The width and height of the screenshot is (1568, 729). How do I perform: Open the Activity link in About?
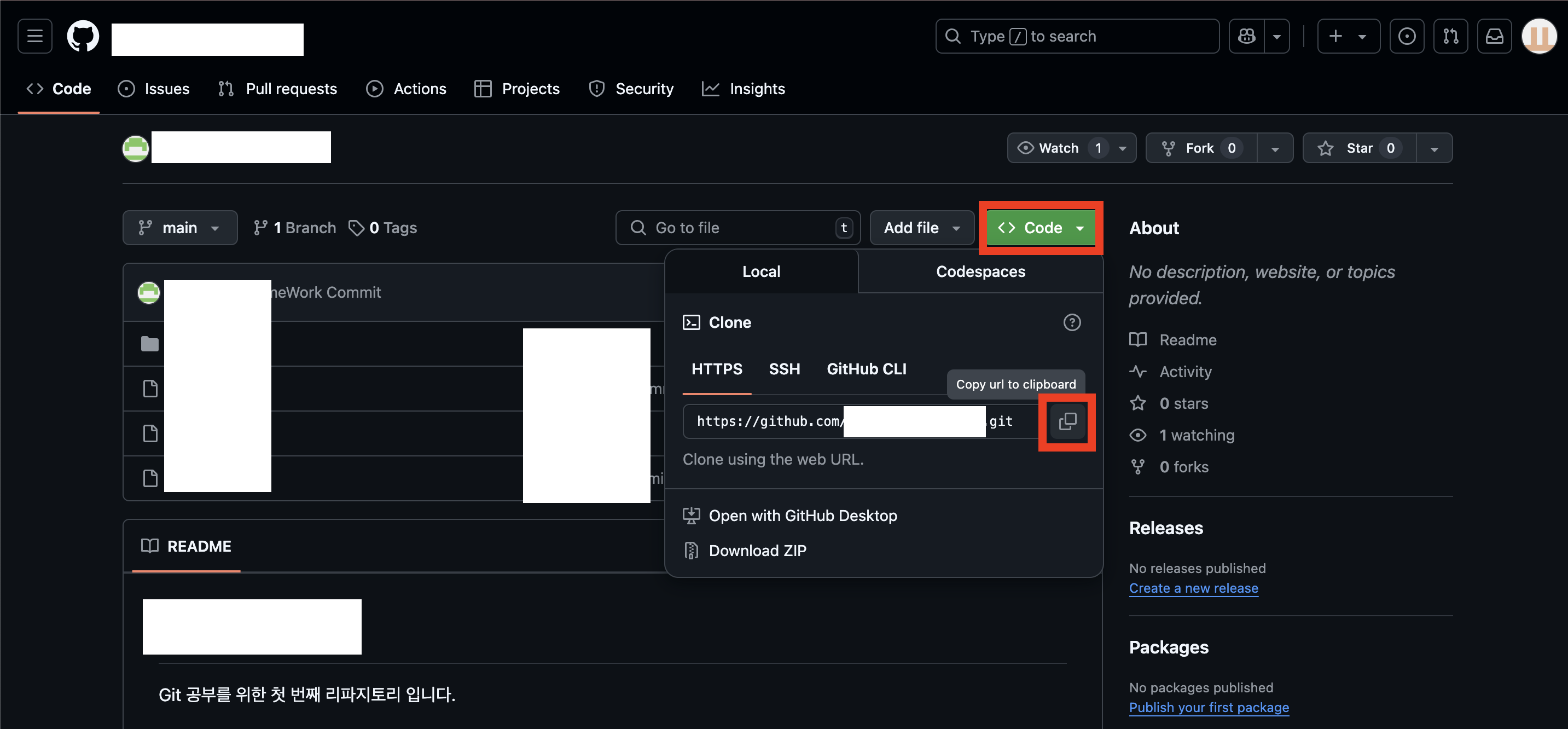[x=1170, y=372]
